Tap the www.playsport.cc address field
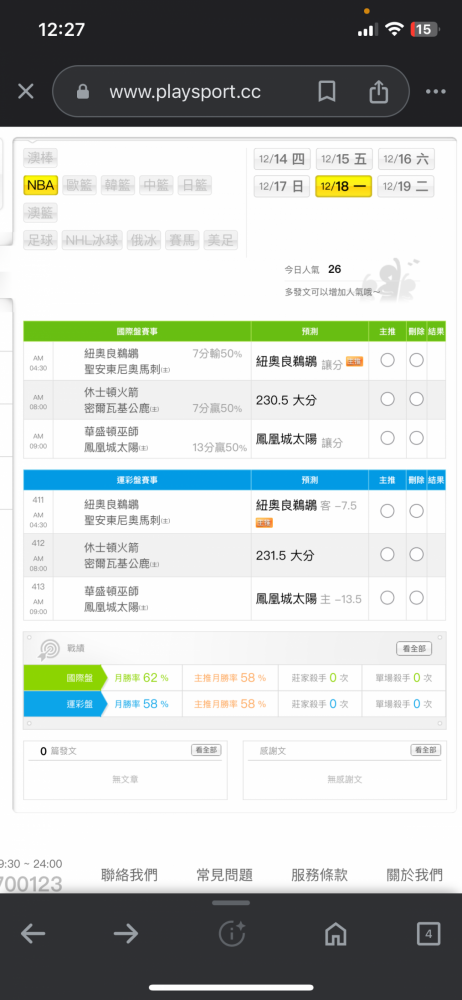The image size is (462, 1000). (x=185, y=92)
